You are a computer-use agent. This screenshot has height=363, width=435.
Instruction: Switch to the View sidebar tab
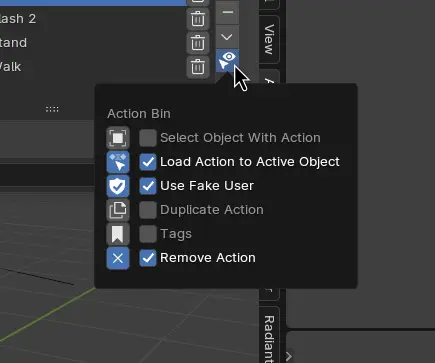pyautogui.click(x=269, y=39)
